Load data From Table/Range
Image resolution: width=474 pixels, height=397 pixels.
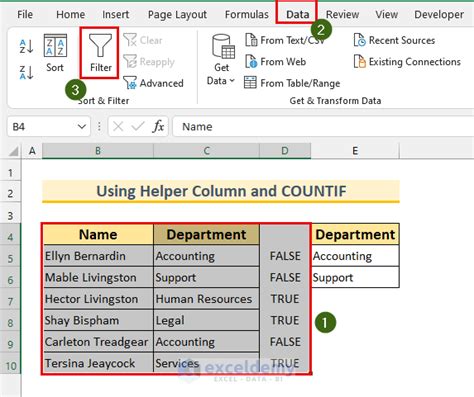292,83
